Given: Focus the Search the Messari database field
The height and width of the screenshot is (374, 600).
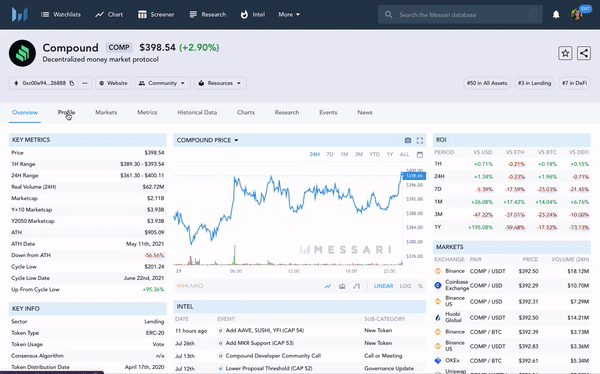Looking at the screenshot, I should [460, 15].
